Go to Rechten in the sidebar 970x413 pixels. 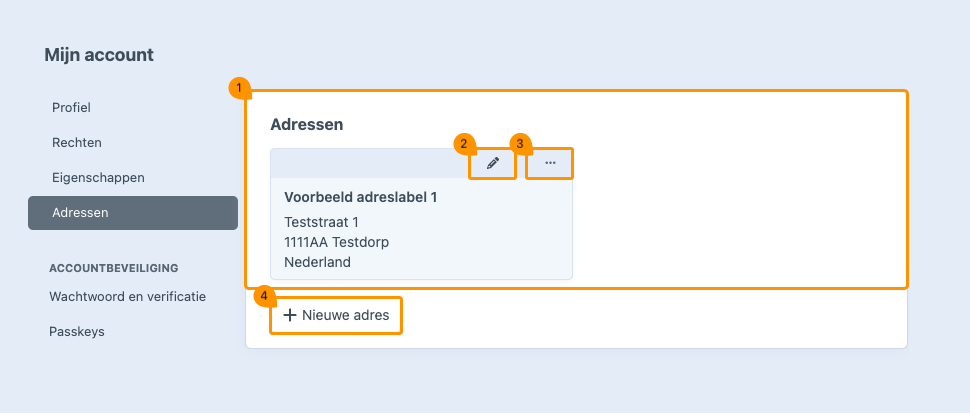(77, 143)
